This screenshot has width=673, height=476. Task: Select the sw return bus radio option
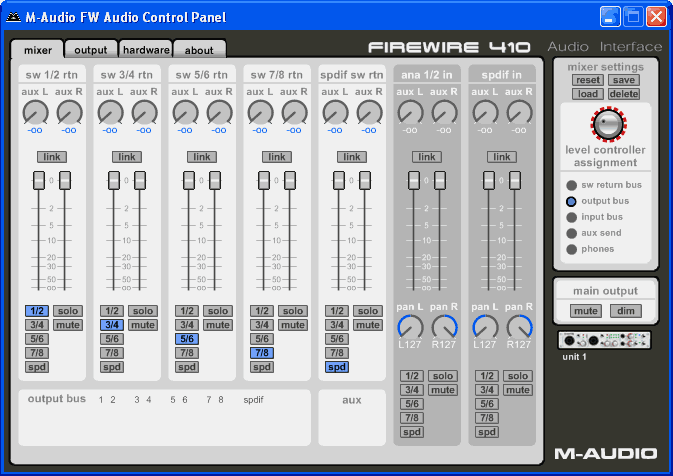click(x=571, y=185)
